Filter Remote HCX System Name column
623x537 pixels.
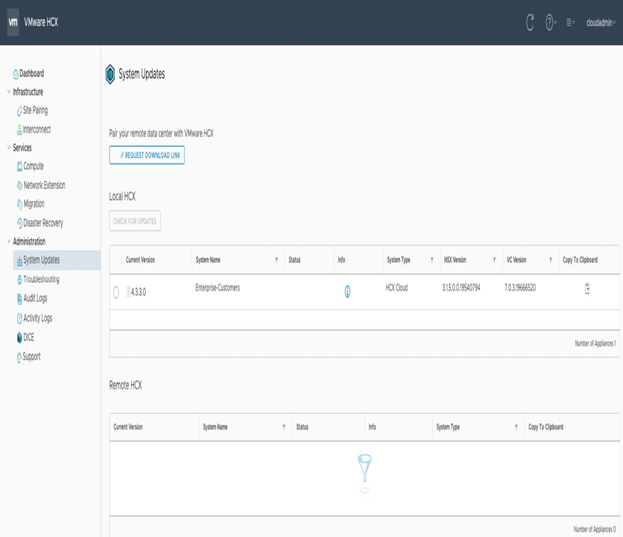284,427
